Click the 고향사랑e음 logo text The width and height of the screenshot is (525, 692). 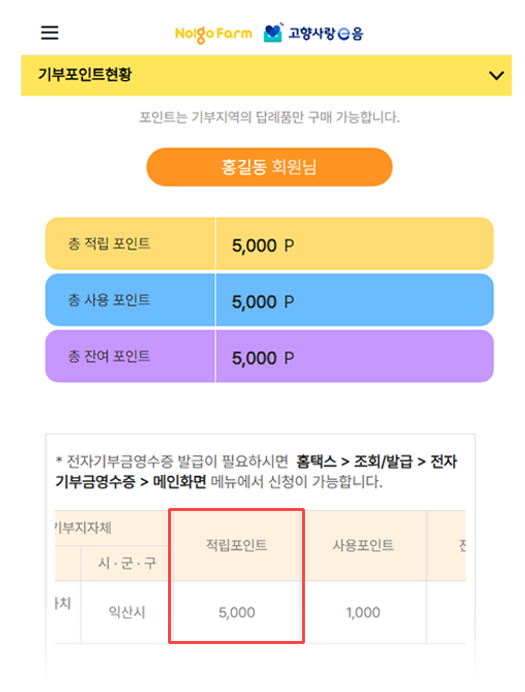point(326,34)
